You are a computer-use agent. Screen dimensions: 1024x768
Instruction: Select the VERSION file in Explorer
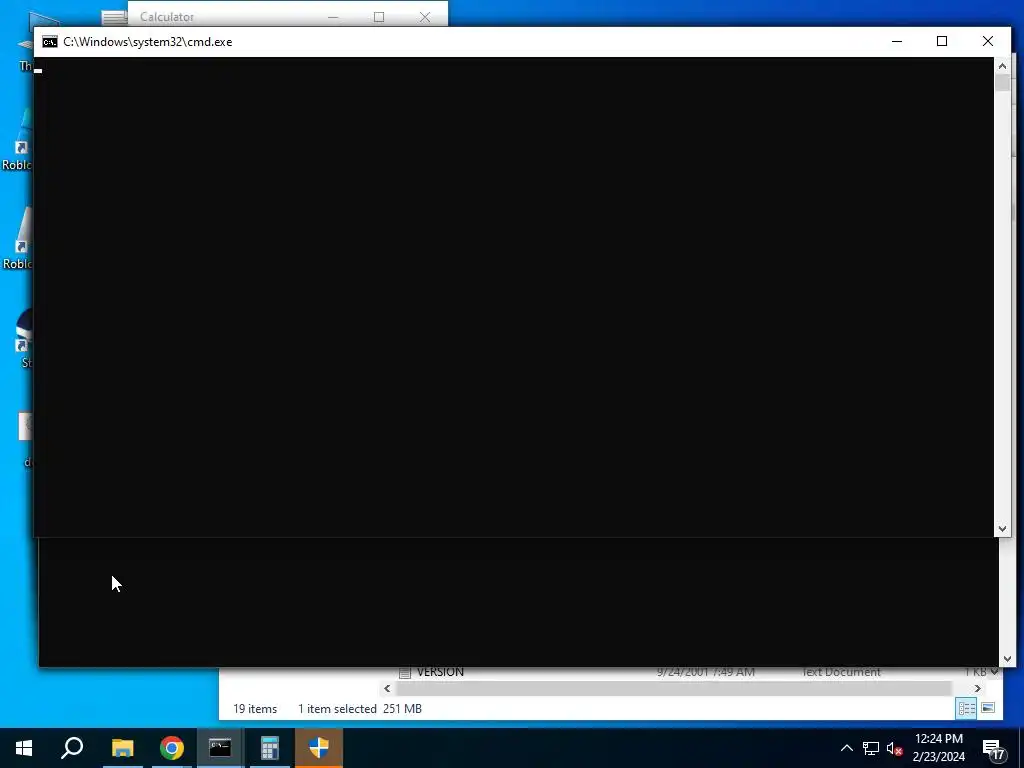440,672
